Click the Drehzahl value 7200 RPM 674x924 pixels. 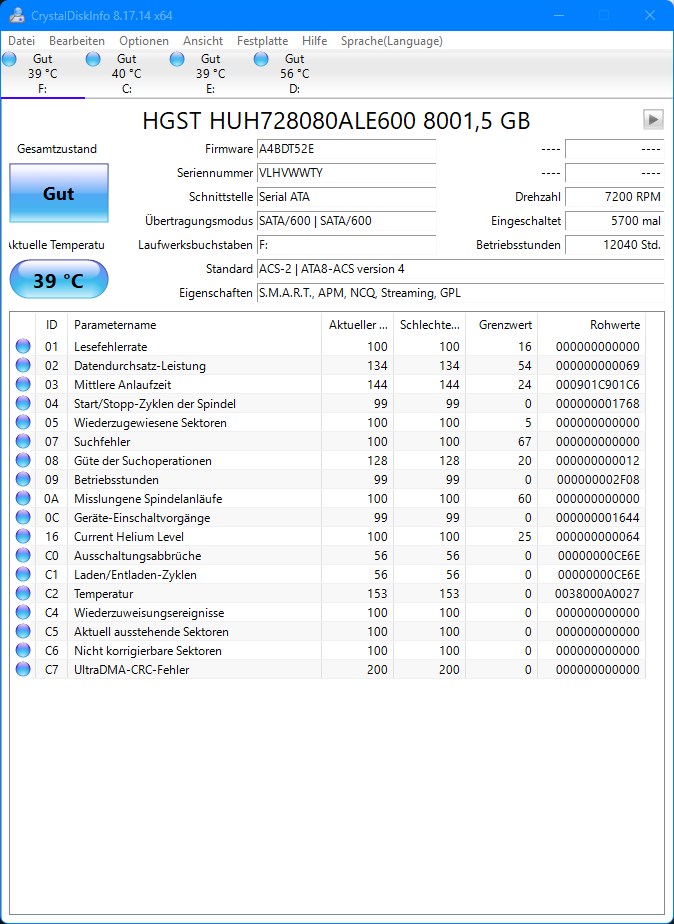[x=614, y=197]
